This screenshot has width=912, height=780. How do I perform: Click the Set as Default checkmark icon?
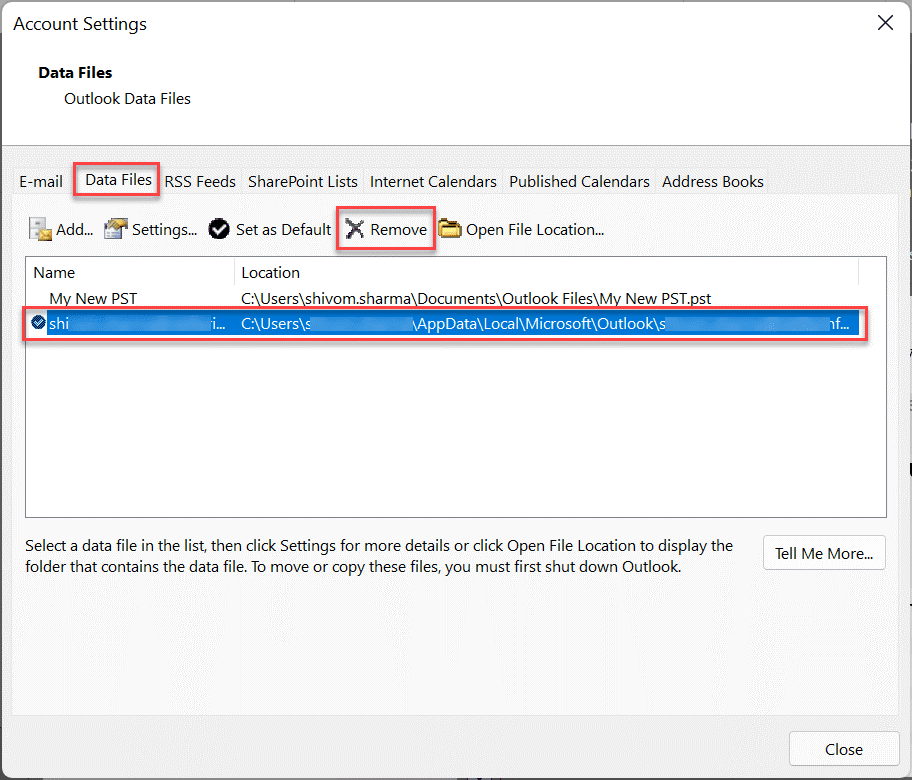coord(219,229)
